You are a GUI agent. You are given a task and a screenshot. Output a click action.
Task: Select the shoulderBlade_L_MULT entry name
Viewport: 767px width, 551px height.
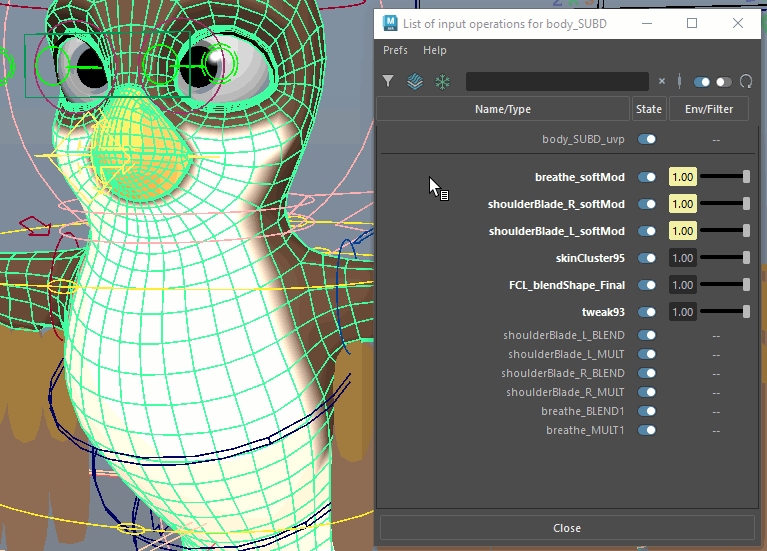(x=566, y=354)
